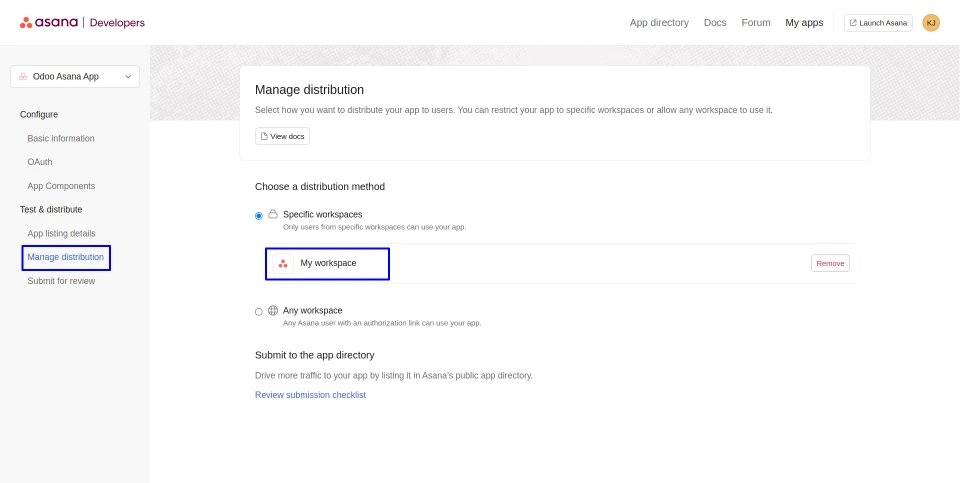The image size is (960, 483).
Task: Expand the Odoo Asana App dropdown
Action: [127, 76]
